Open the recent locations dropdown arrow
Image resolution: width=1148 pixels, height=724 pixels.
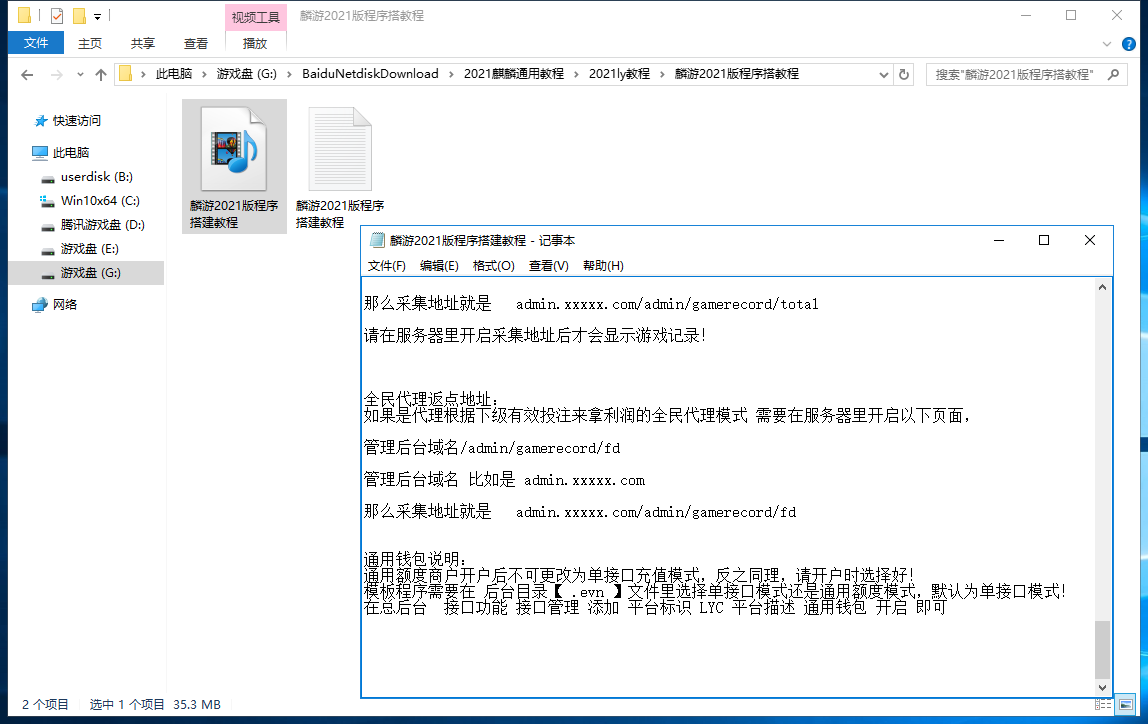coord(79,75)
